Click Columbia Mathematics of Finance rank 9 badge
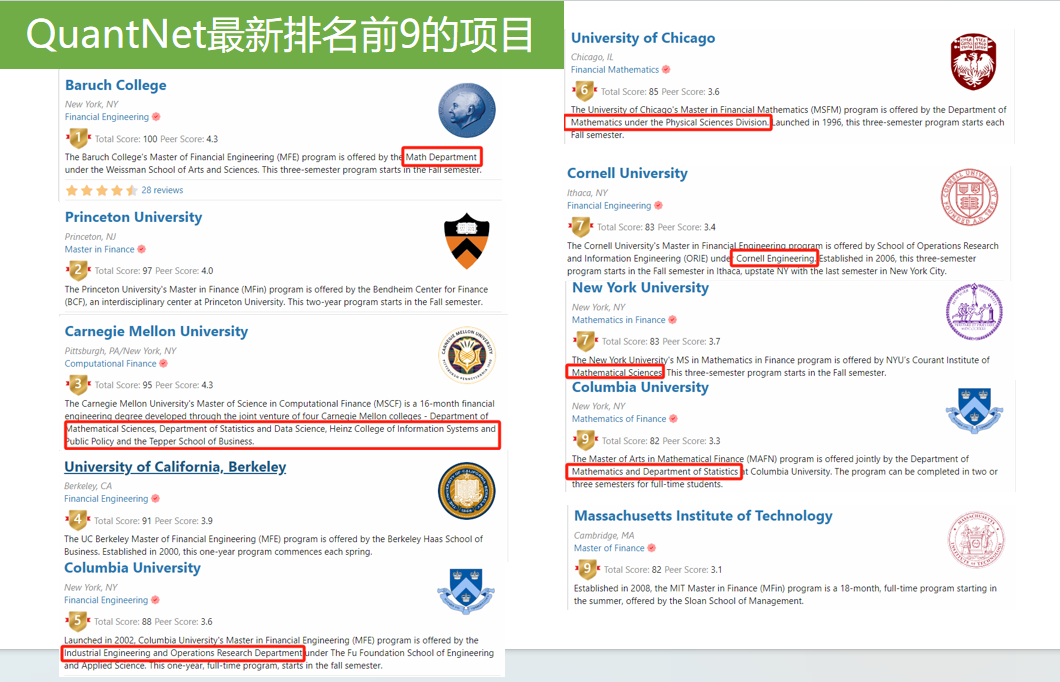The image size is (1060, 682). [586, 440]
